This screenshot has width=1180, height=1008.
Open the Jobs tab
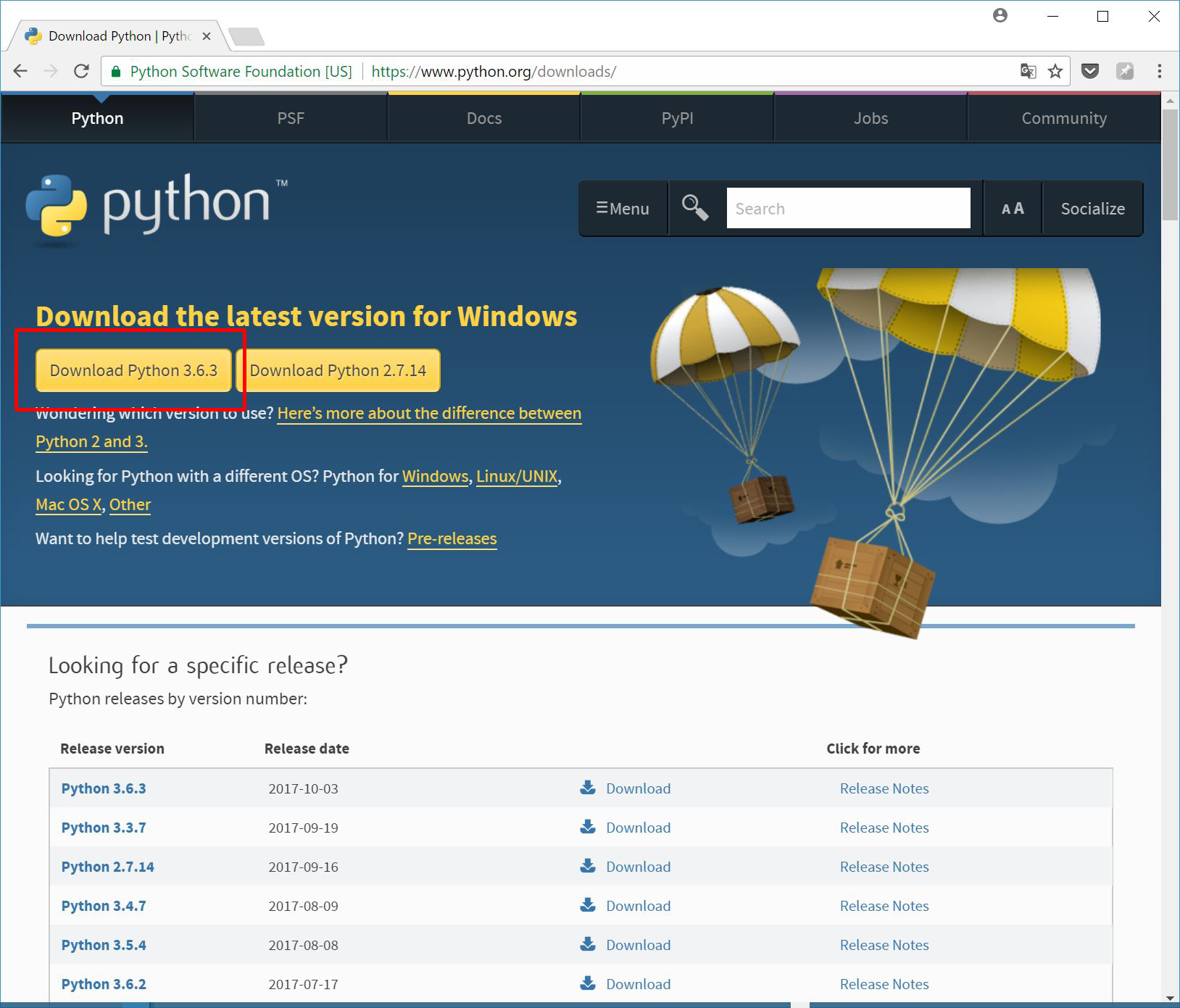[871, 118]
